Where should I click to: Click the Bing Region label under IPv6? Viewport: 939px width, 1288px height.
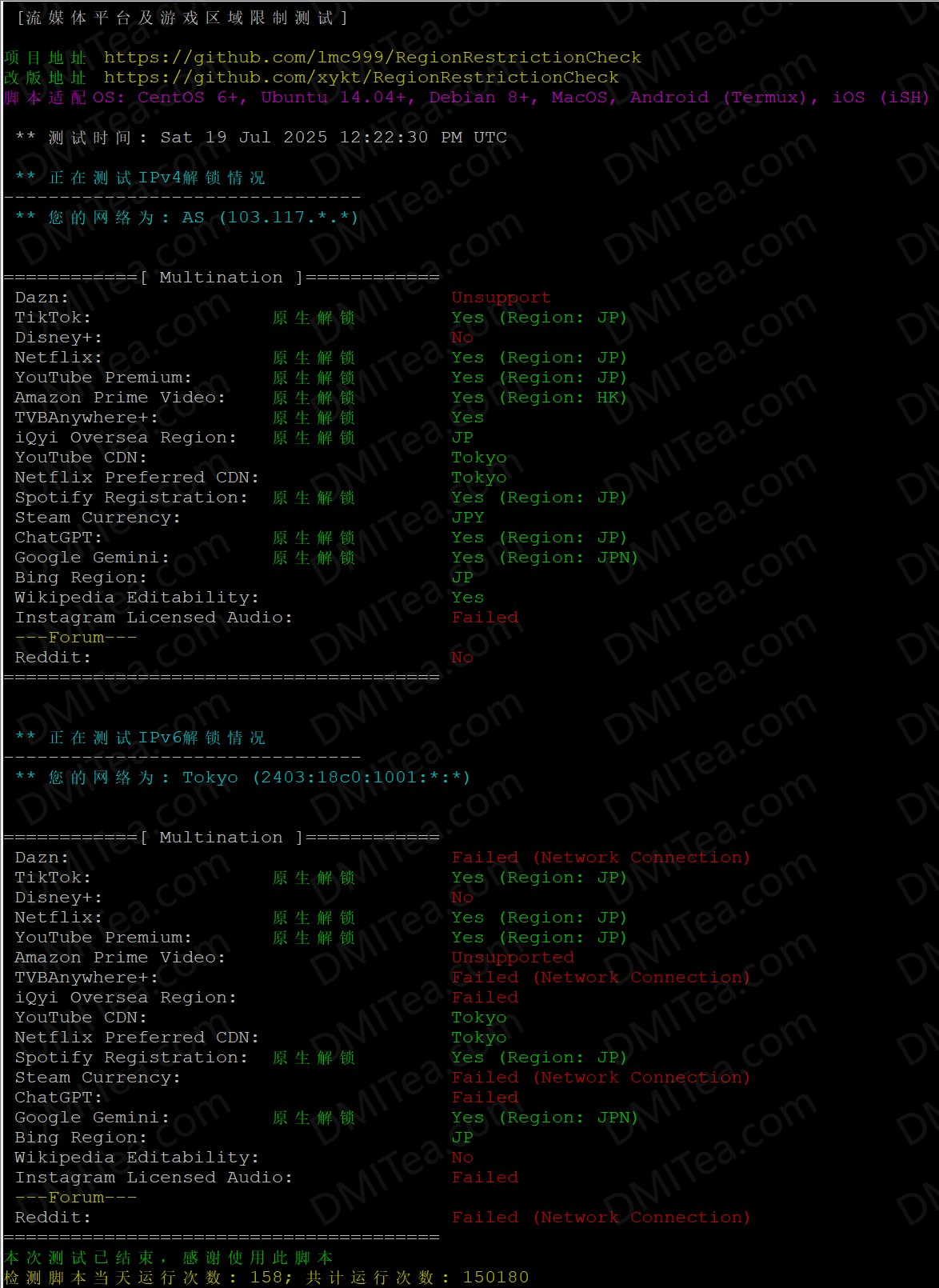click(81, 1138)
